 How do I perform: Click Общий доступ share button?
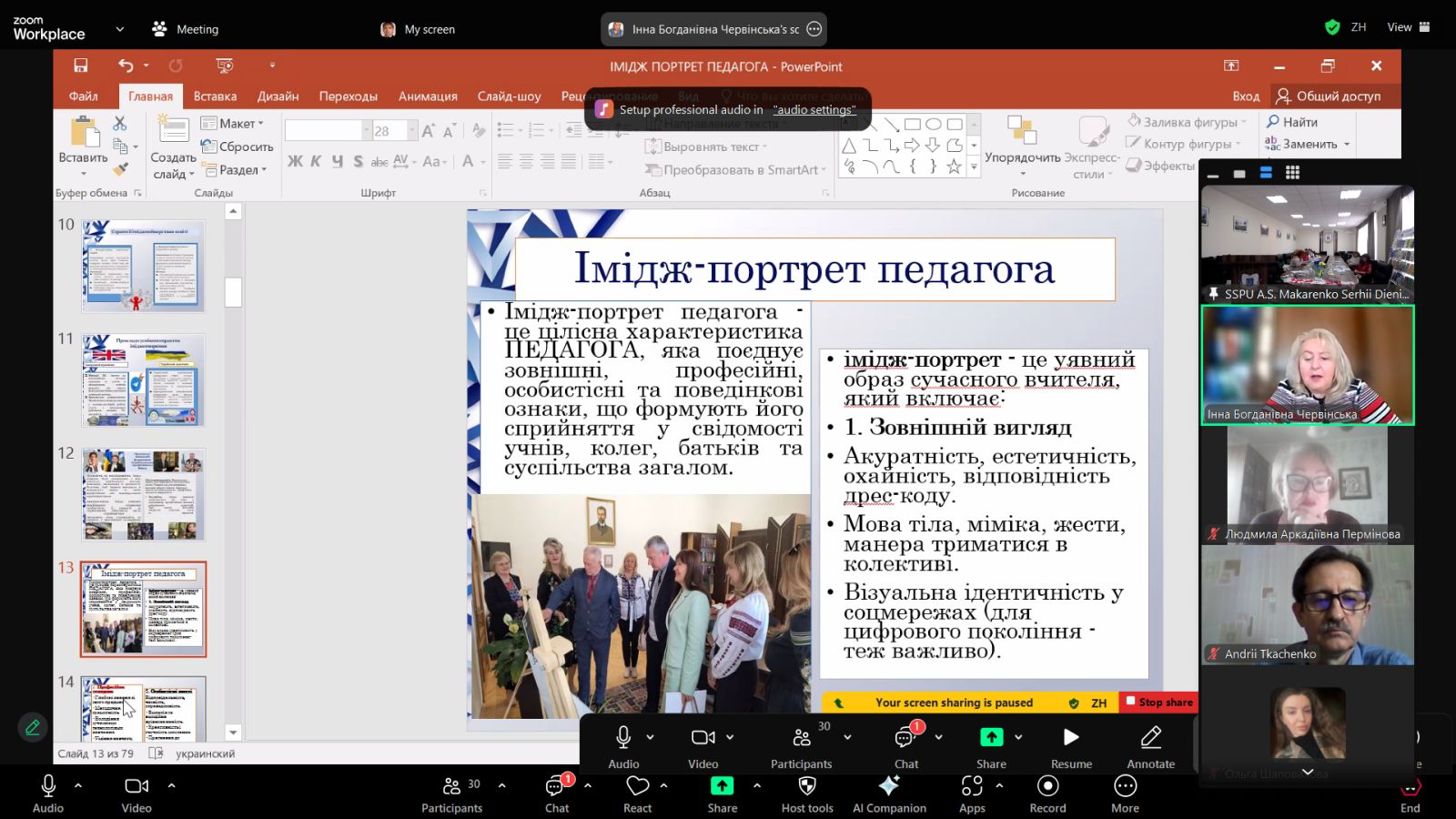click(1329, 96)
